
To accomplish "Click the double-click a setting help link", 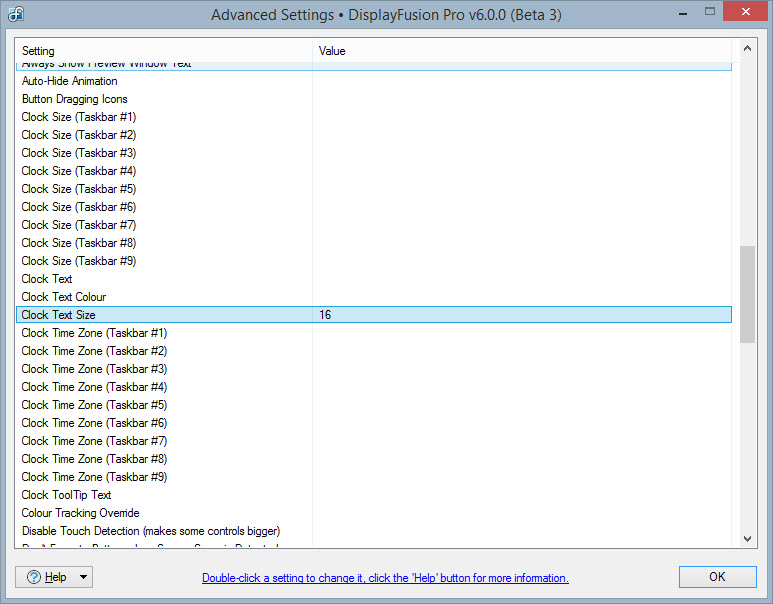I will coord(385,578).
